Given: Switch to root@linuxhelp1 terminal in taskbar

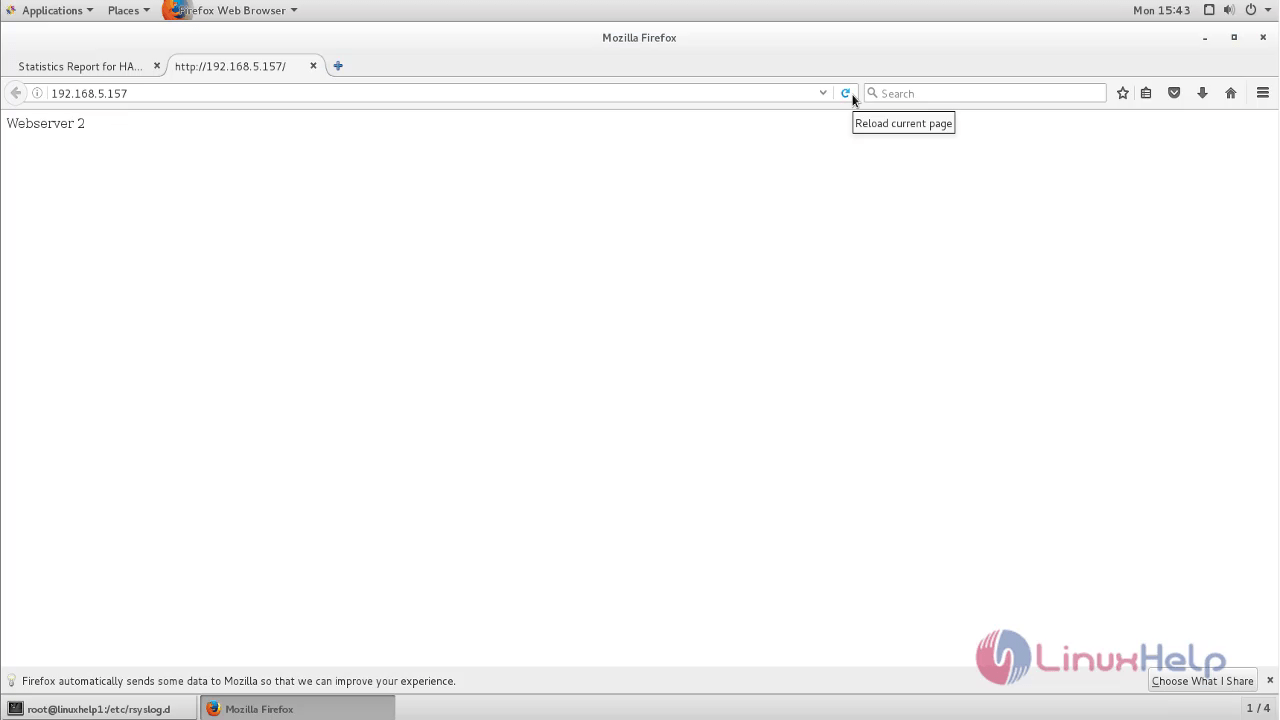Looking at the screenshot, I should 99,708.
